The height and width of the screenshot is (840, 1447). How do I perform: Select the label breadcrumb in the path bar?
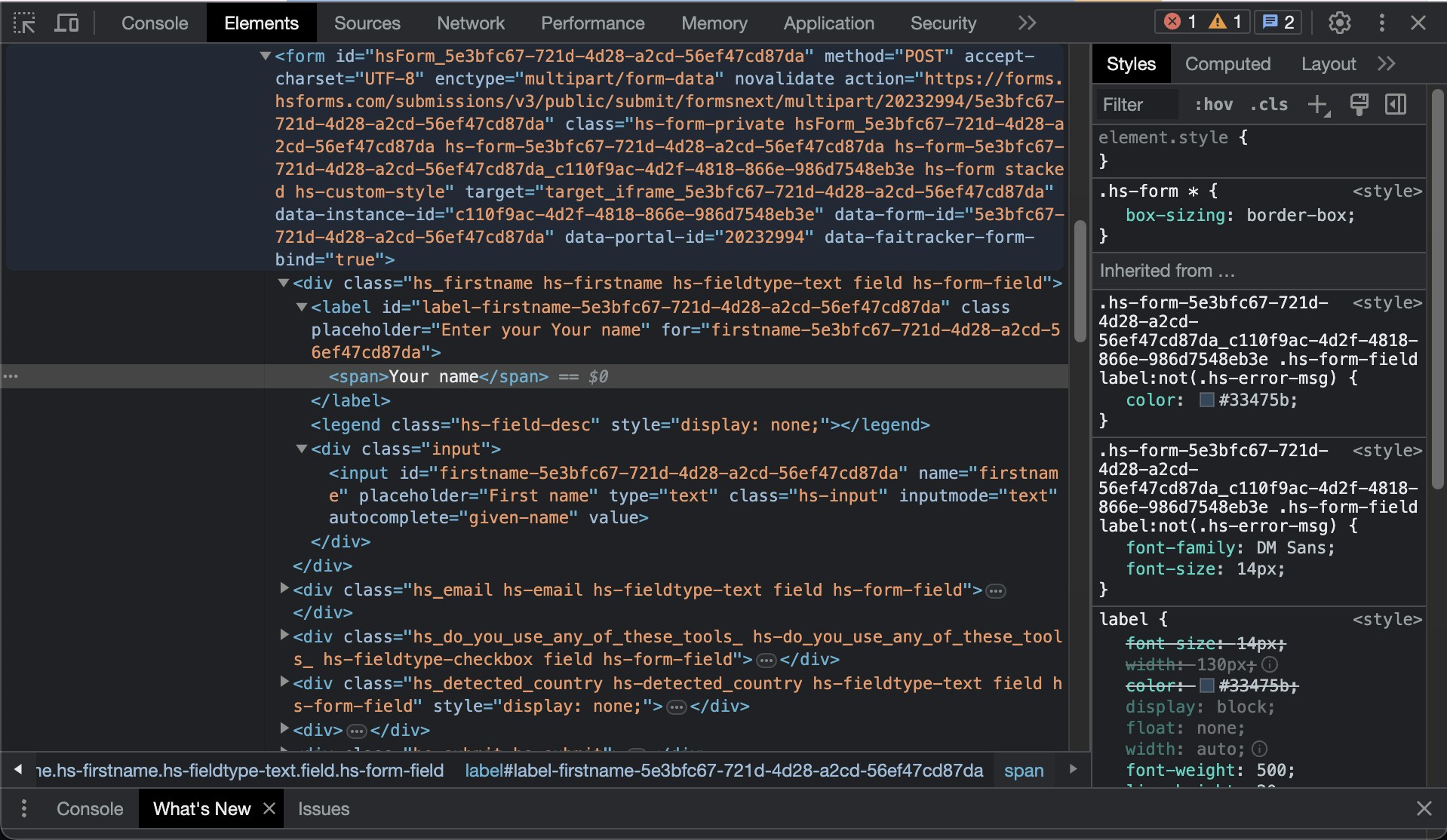tap(723, 771)
